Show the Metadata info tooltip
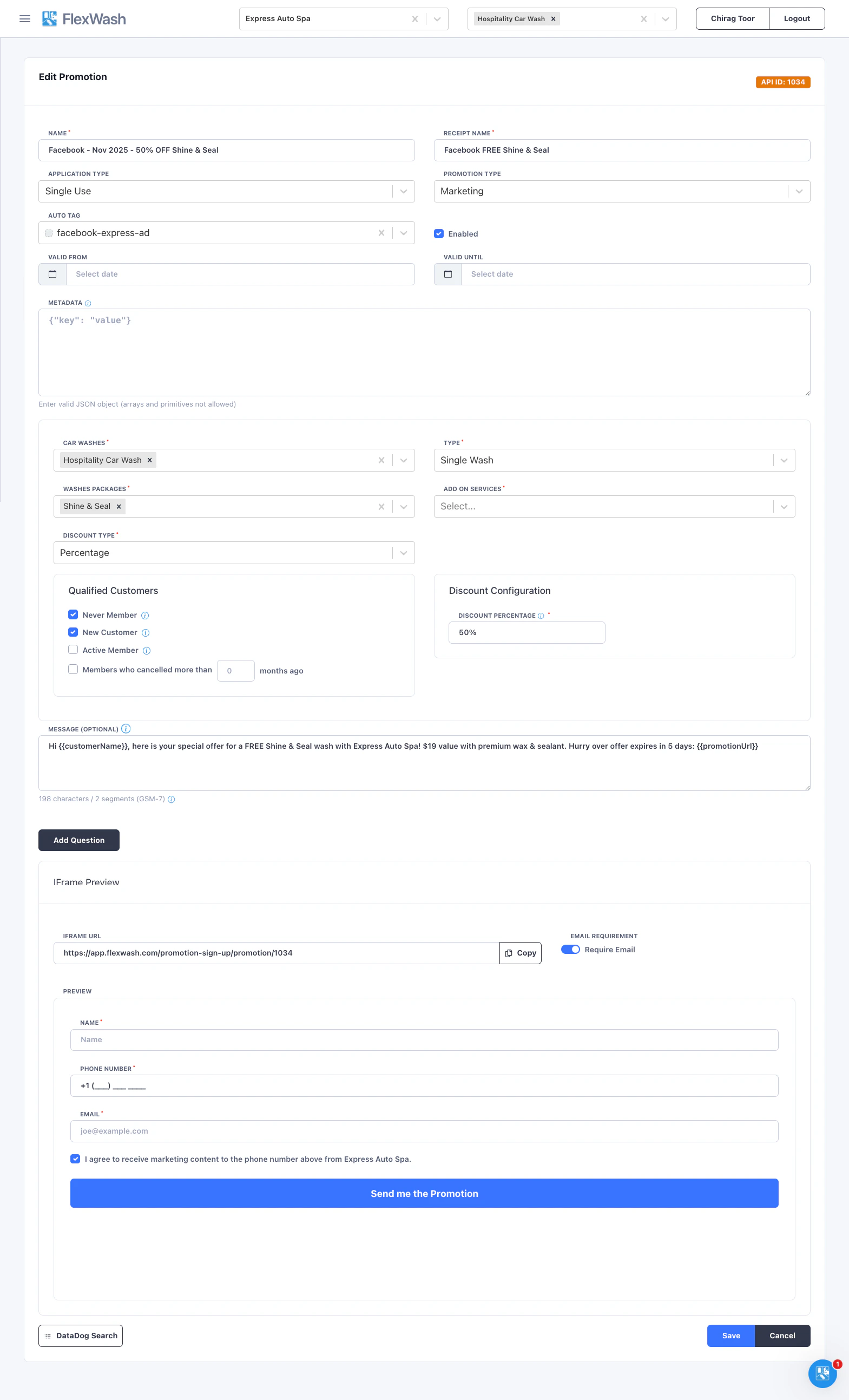The image size is (849, 1400). coord(88,303)
